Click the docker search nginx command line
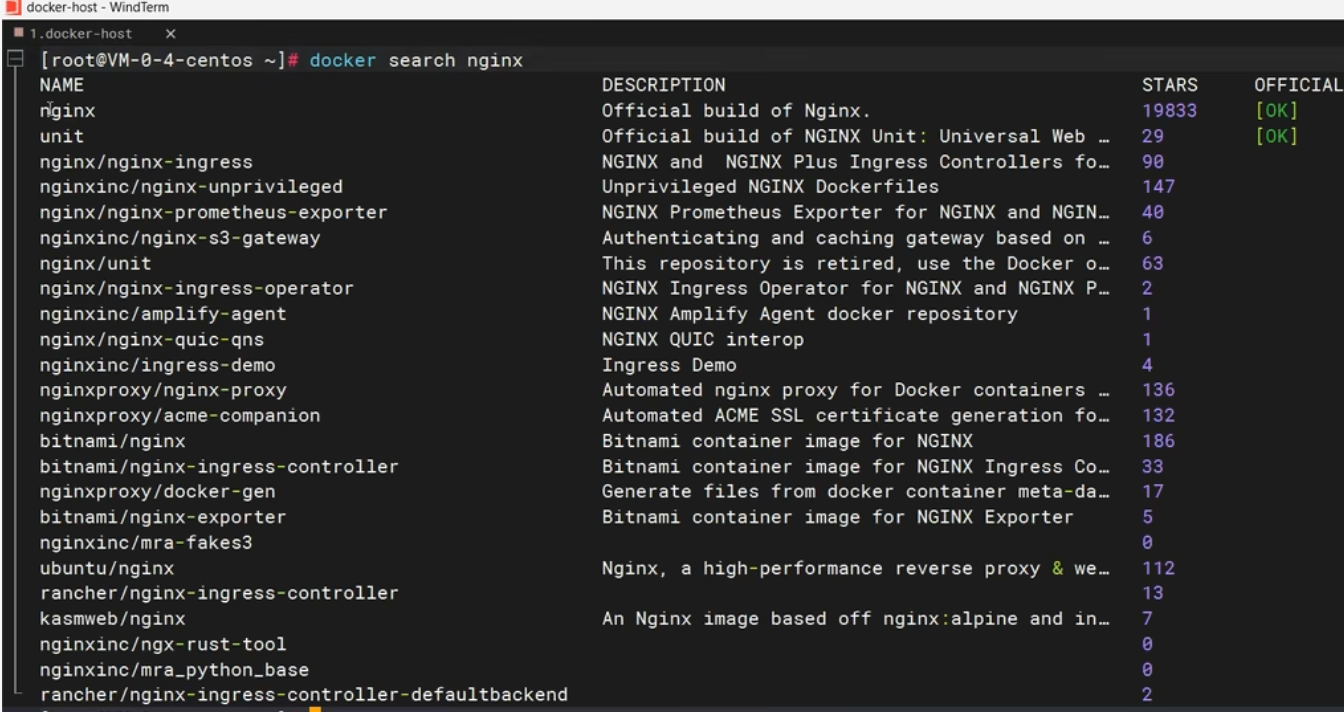 click(x=416, y=60)
